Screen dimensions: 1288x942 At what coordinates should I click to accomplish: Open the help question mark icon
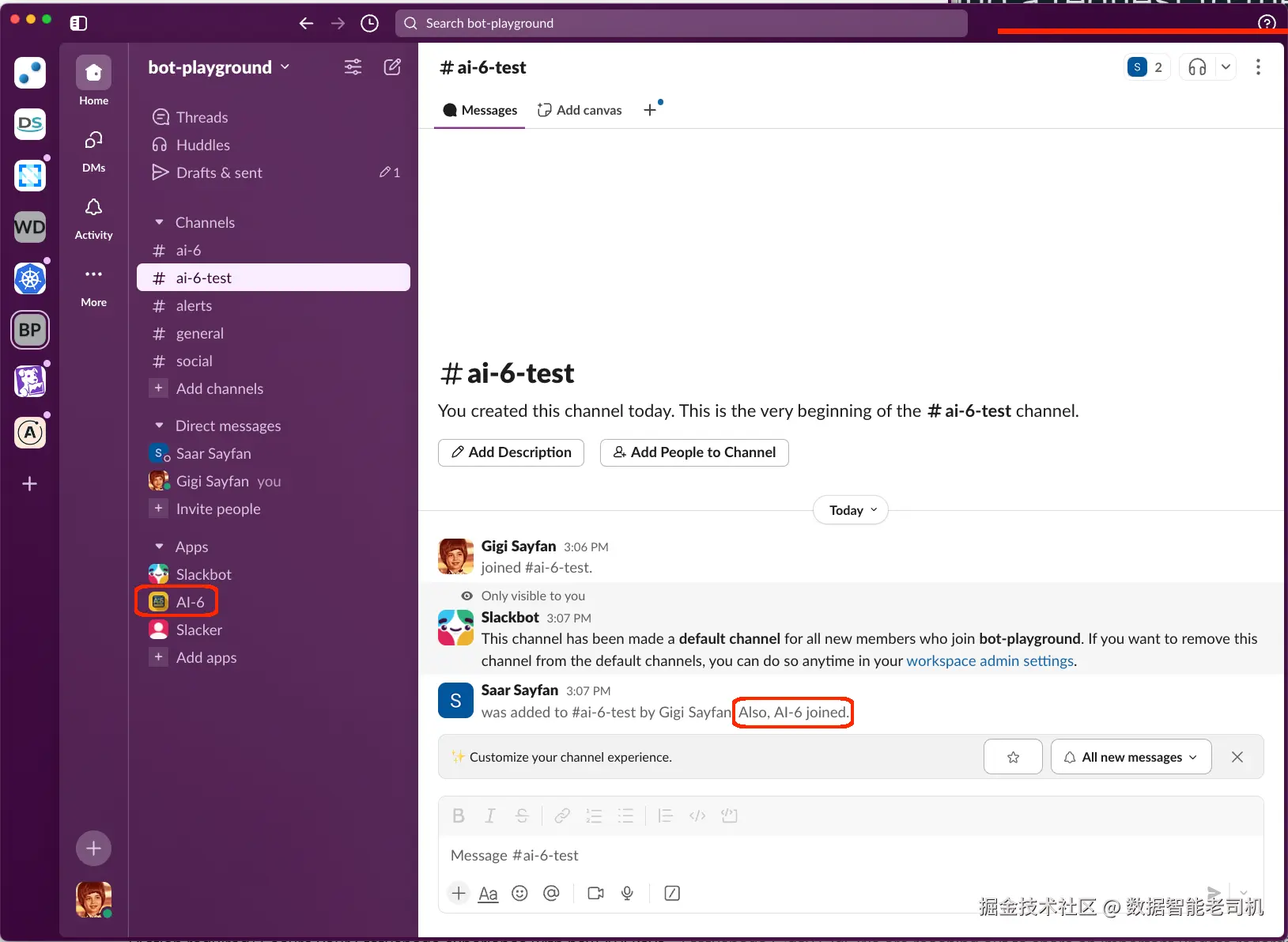click(x=1267, y=22)
